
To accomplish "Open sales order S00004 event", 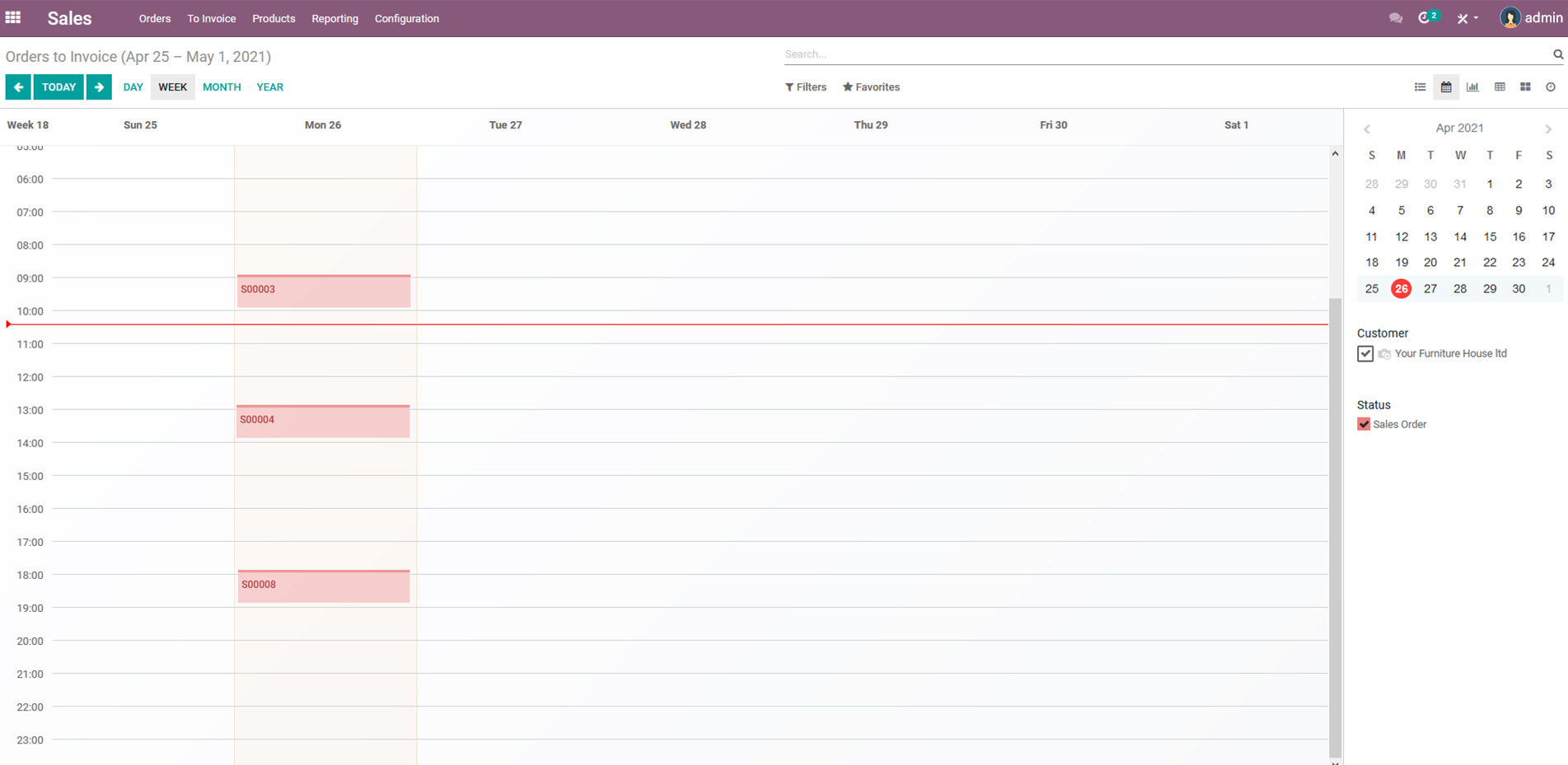I will [x=323, y=421].
